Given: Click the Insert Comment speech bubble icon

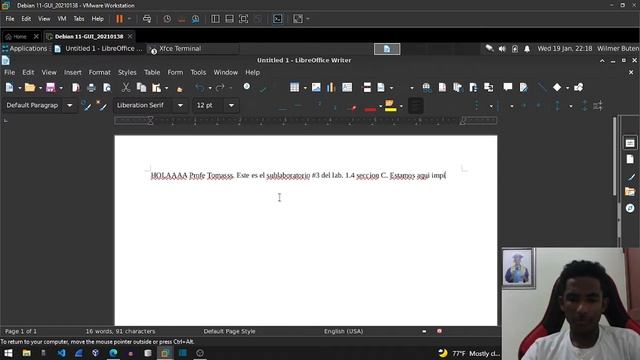Looking at the screenshot, I should click(x=508, y=87).
